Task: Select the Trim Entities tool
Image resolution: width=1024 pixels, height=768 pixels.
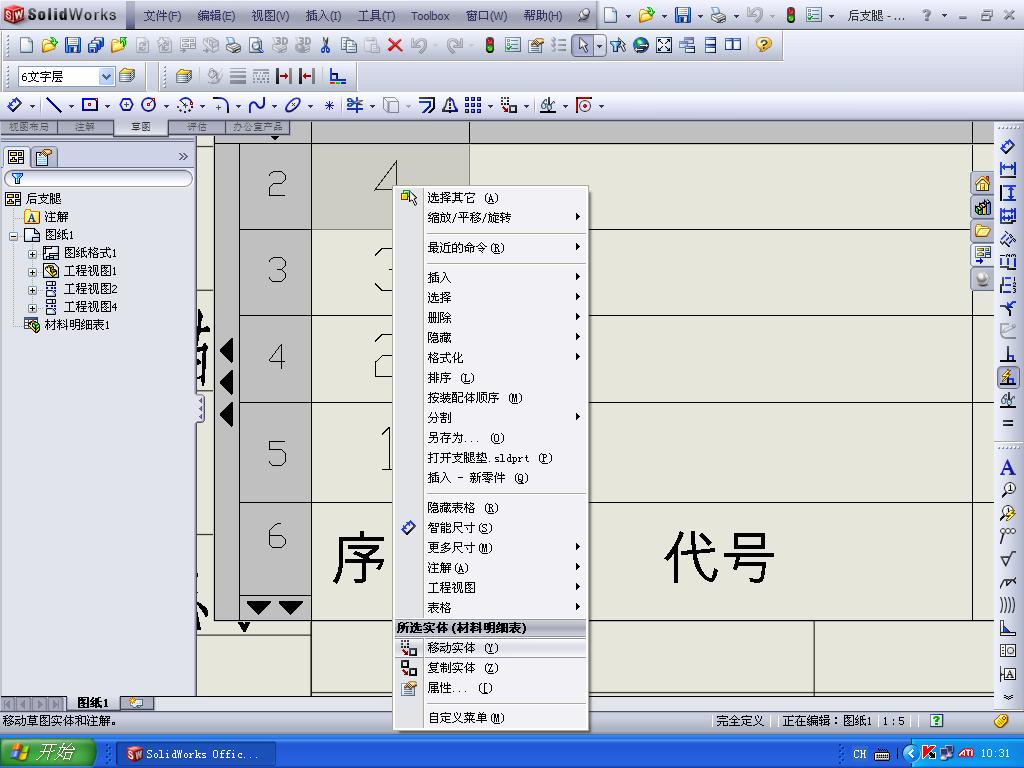Action: [355, 105]
